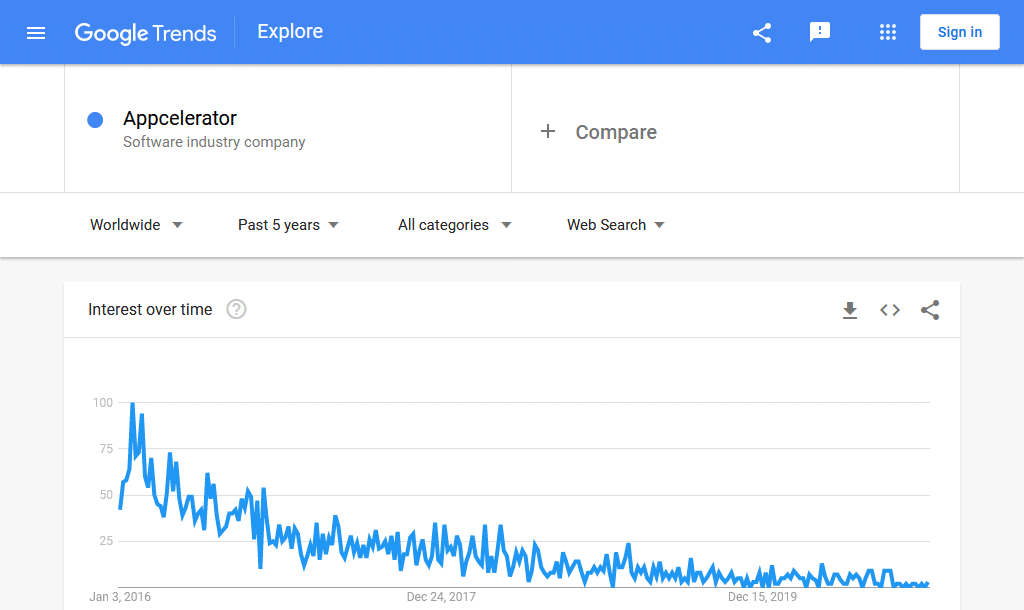Click the blue dot beside Appcelerator
Screen dimensions: 1024x610
click(95, 119)
